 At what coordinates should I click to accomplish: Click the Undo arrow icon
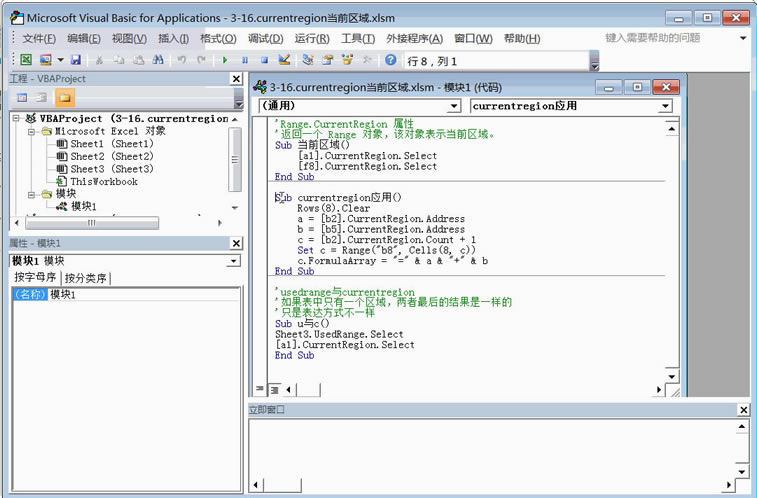click(182, 60)
